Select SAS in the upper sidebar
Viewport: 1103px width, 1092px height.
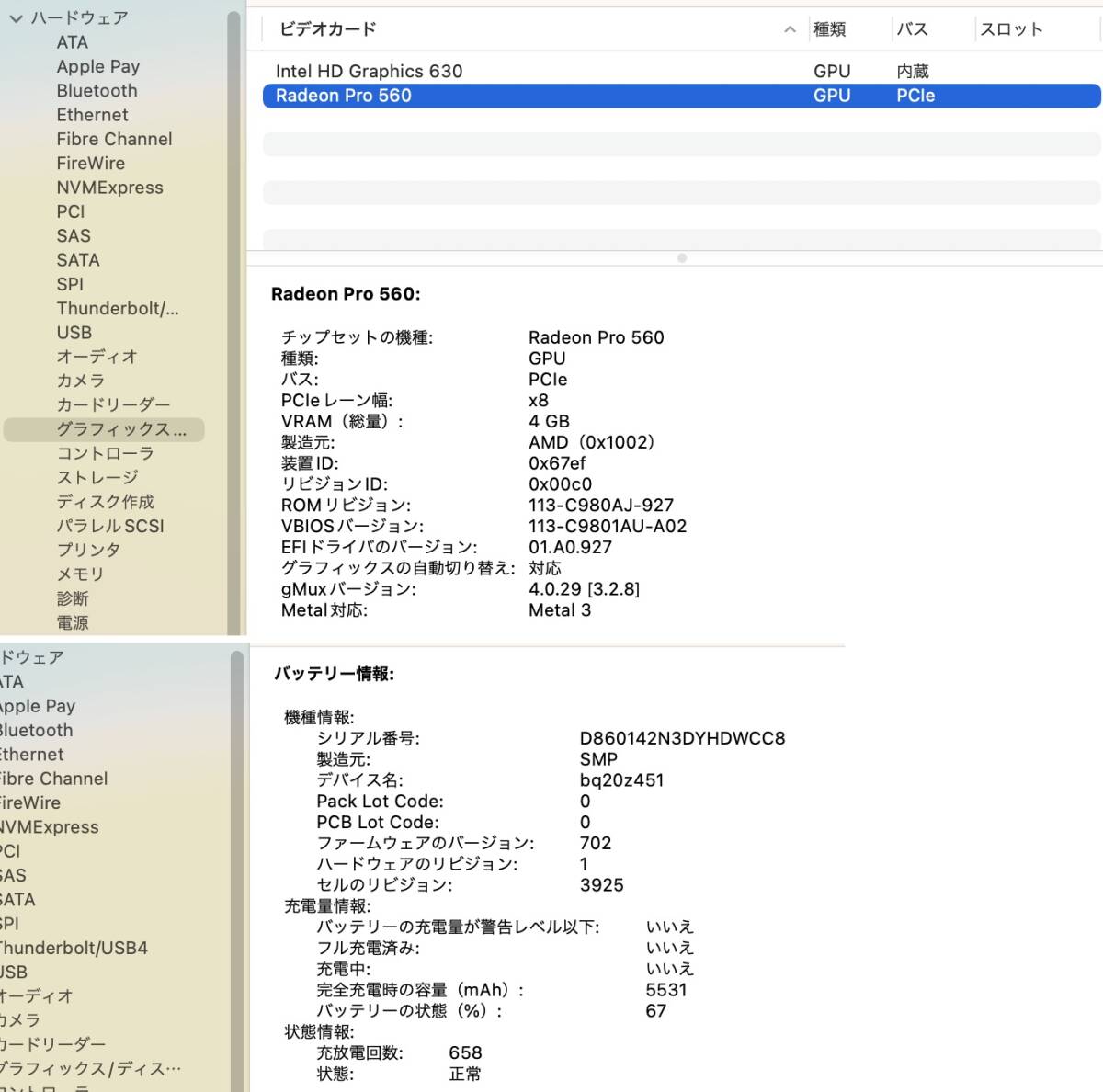tap(74, 235)
